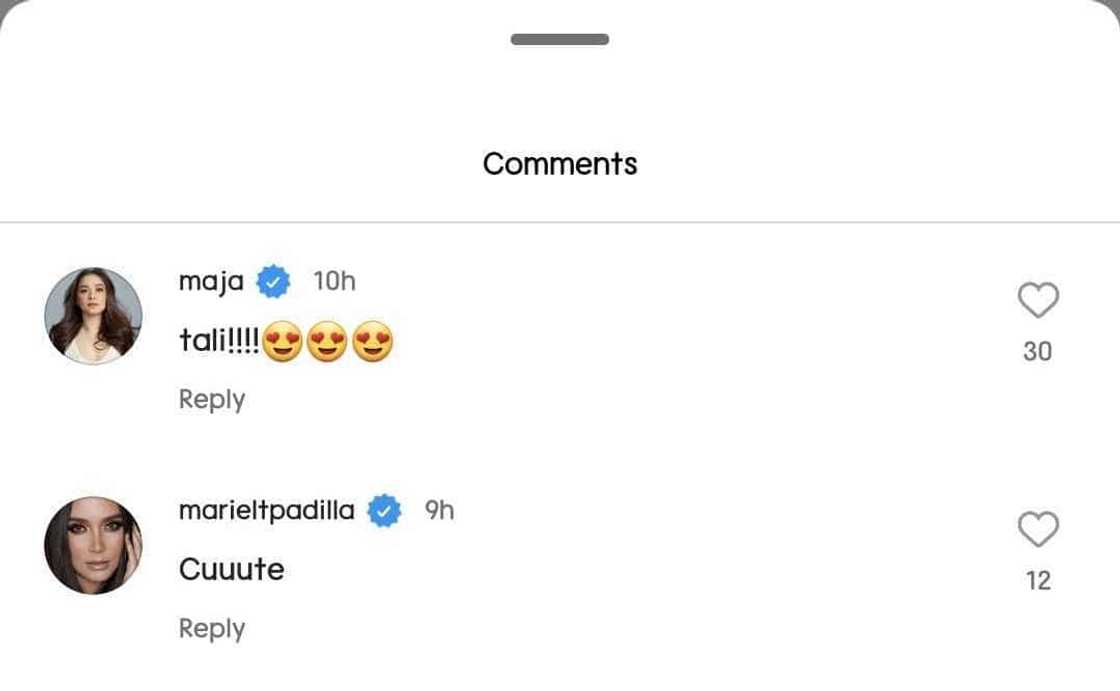Like maja's comment with the heart
The width and height of the screenshot is (1120, 691).
[x=1037, y=300]
